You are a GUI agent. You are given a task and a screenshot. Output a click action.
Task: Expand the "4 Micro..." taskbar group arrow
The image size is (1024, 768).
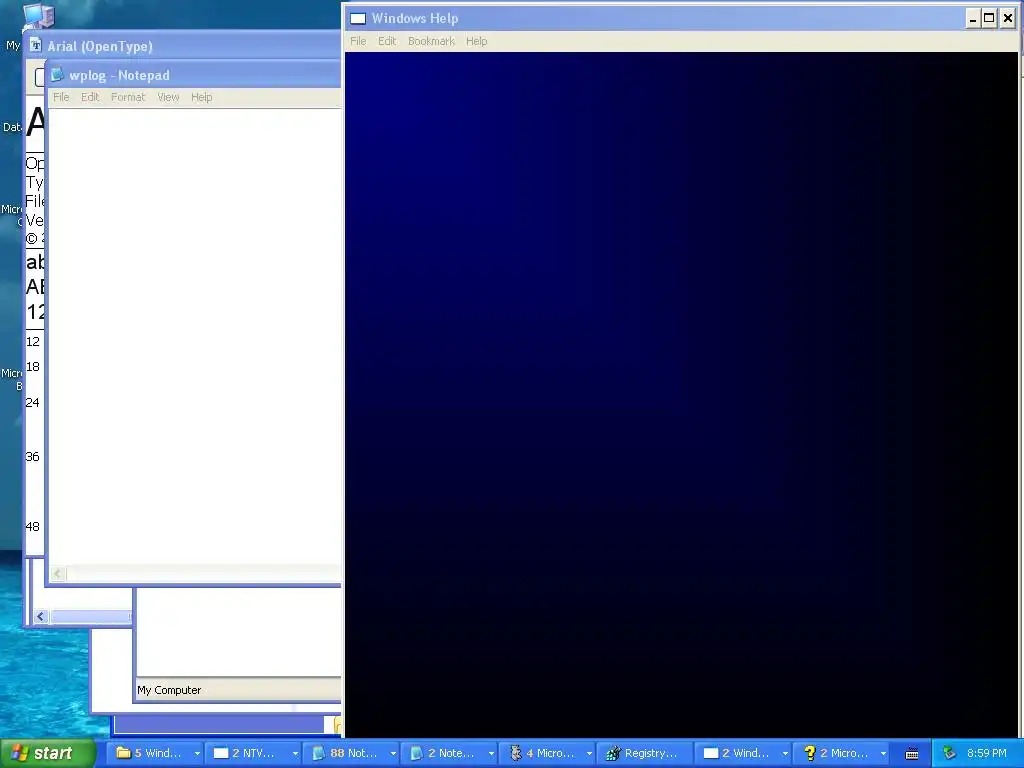(588, 754)
